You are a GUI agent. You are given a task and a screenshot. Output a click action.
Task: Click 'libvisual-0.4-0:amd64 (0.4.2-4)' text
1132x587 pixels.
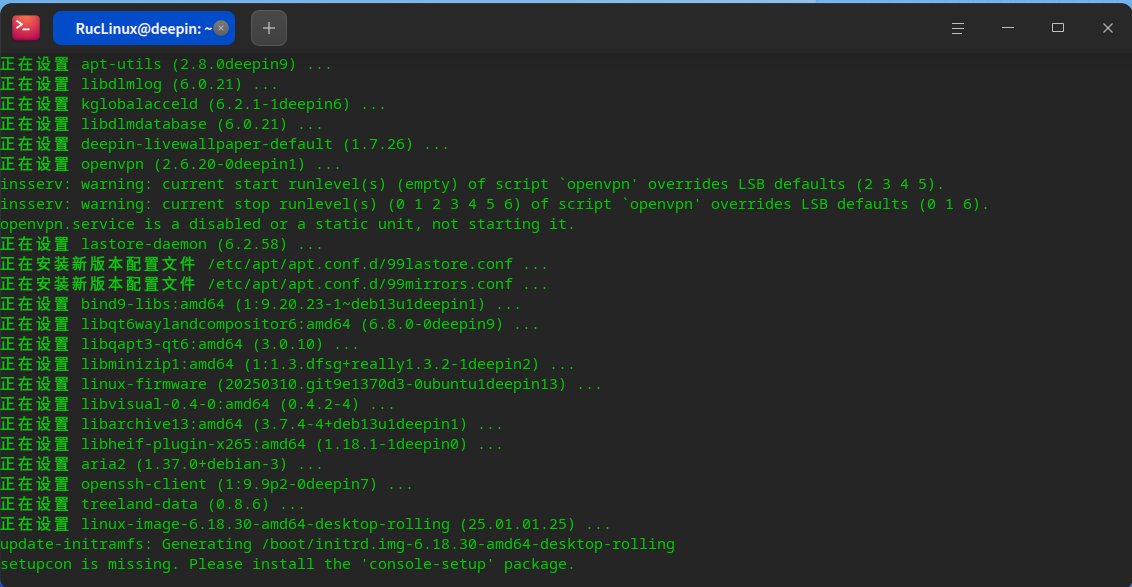(x=220, y=404)
